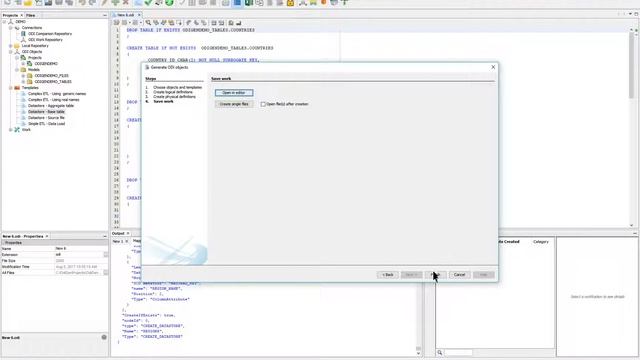The image size is (640, 360).
Task: Click the magnifier find icon in editor toolbar
Action: [148, 23]
